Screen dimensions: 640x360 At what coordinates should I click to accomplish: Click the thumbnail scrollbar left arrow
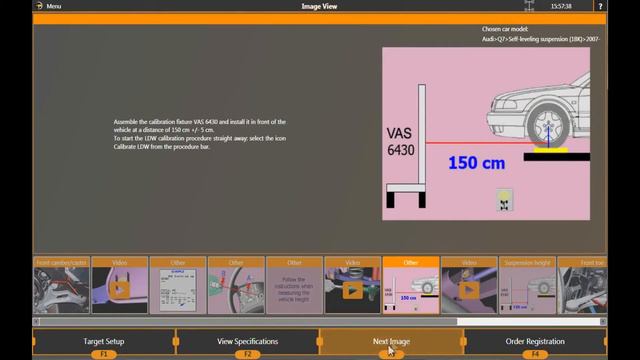(36, 322)
